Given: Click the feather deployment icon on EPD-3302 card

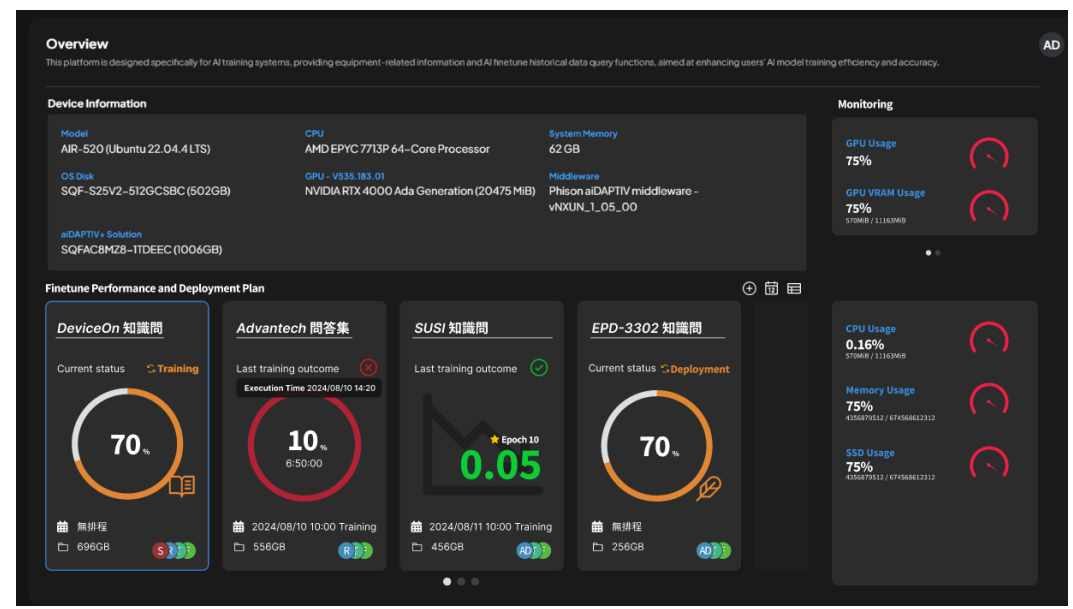Looking at the screenshot, I should point(708,489).
